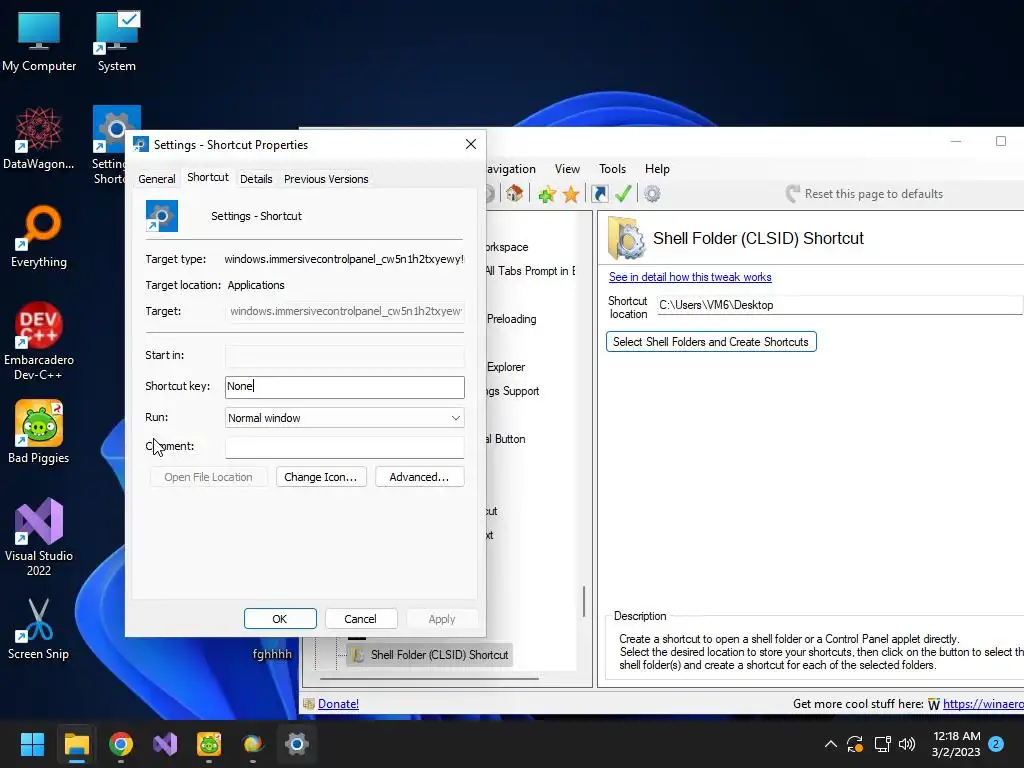Click Bad Piggies taskbar icon

pyautogui.click(x=209, y=744)
